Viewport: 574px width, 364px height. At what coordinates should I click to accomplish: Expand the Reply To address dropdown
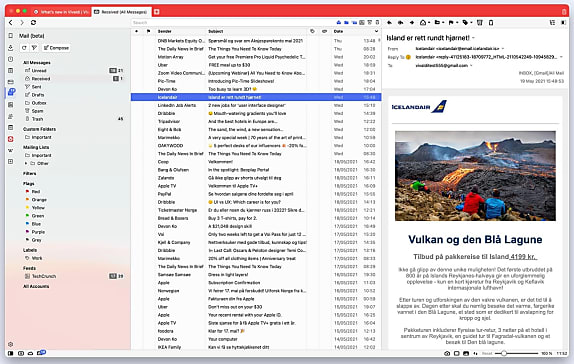point(561,57)
